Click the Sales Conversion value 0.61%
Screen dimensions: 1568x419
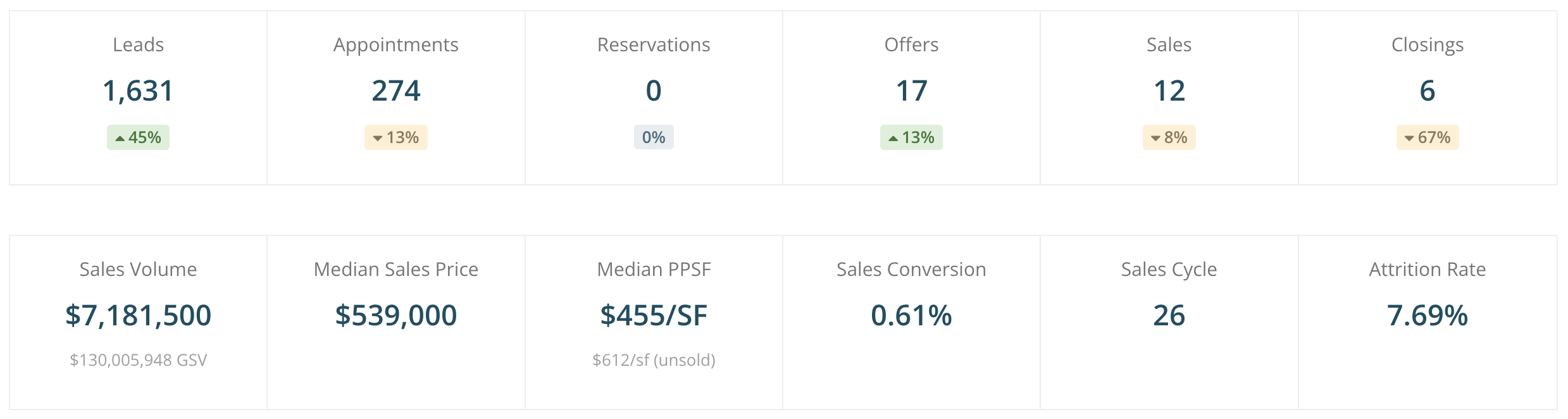(911, 315)
